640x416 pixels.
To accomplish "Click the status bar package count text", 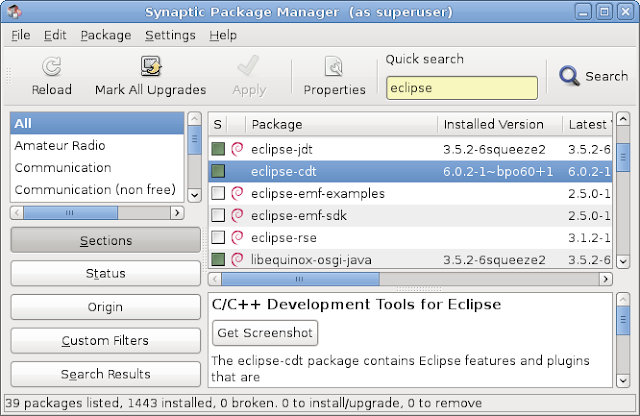I will [x=243, y=403].
